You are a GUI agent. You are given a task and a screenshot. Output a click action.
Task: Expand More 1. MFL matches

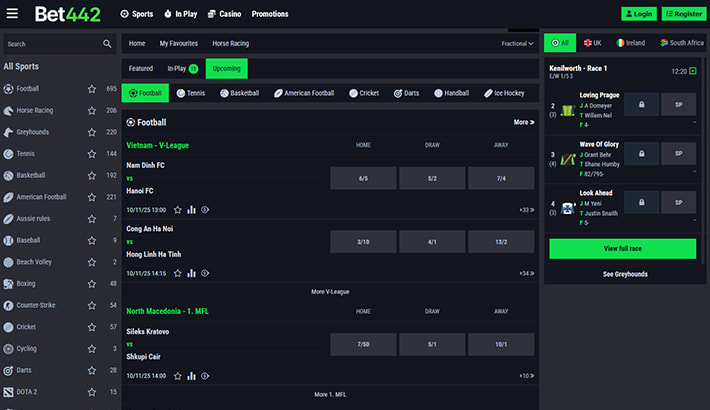tap(330, 395)
